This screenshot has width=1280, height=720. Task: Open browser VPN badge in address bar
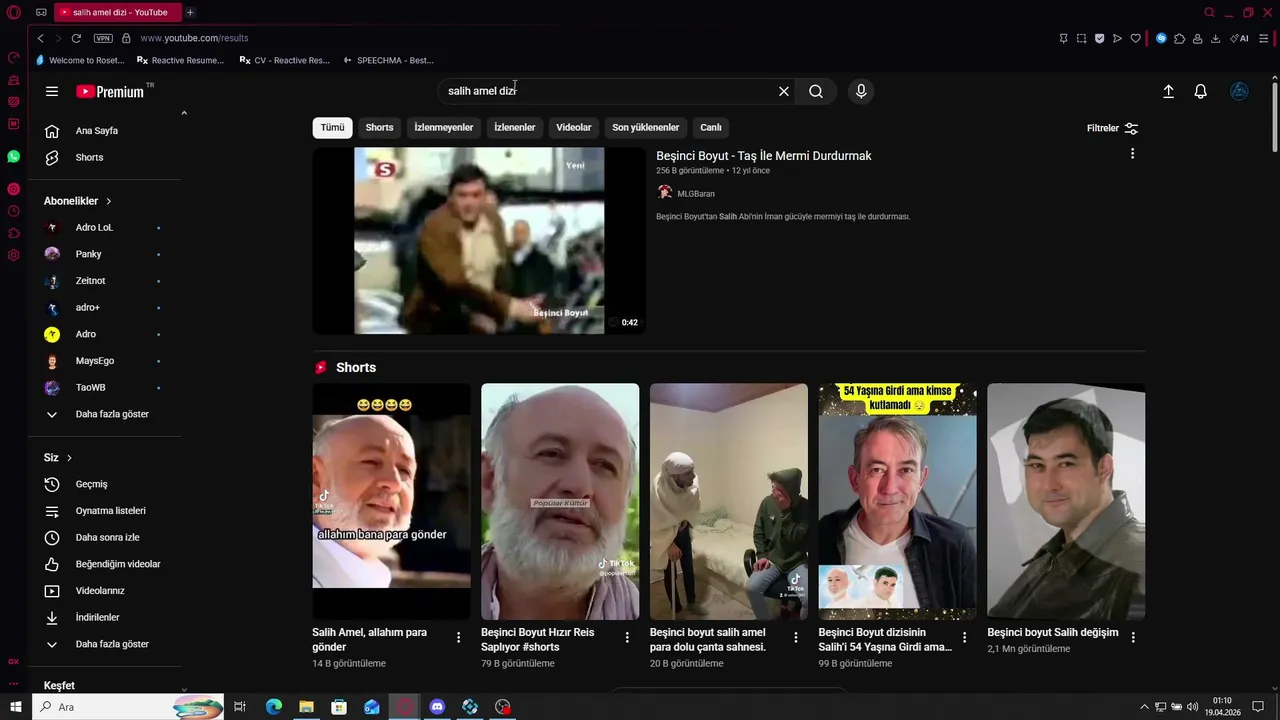click(103, 38)
